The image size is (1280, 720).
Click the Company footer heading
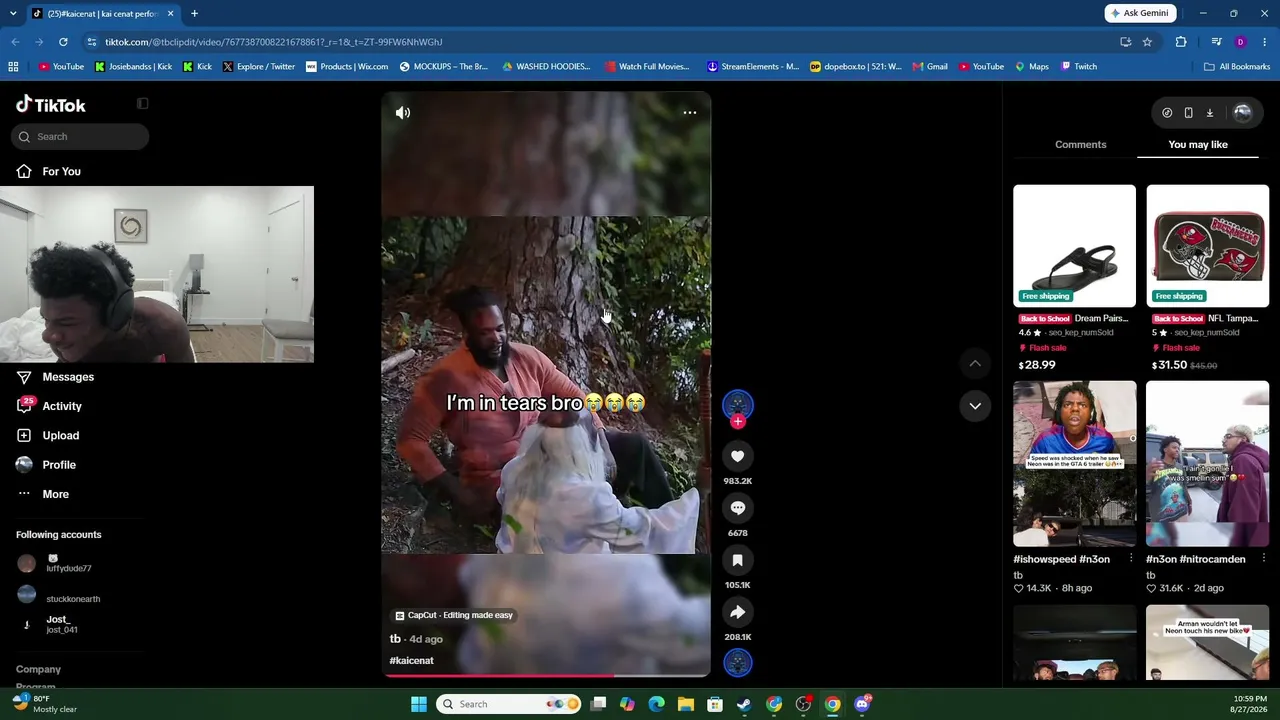point(38,669)
